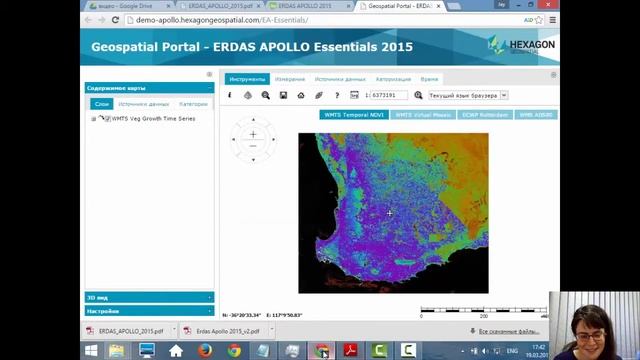Switch to the Категории tab
The image size is (640, 360).
(x=193, y=104)
